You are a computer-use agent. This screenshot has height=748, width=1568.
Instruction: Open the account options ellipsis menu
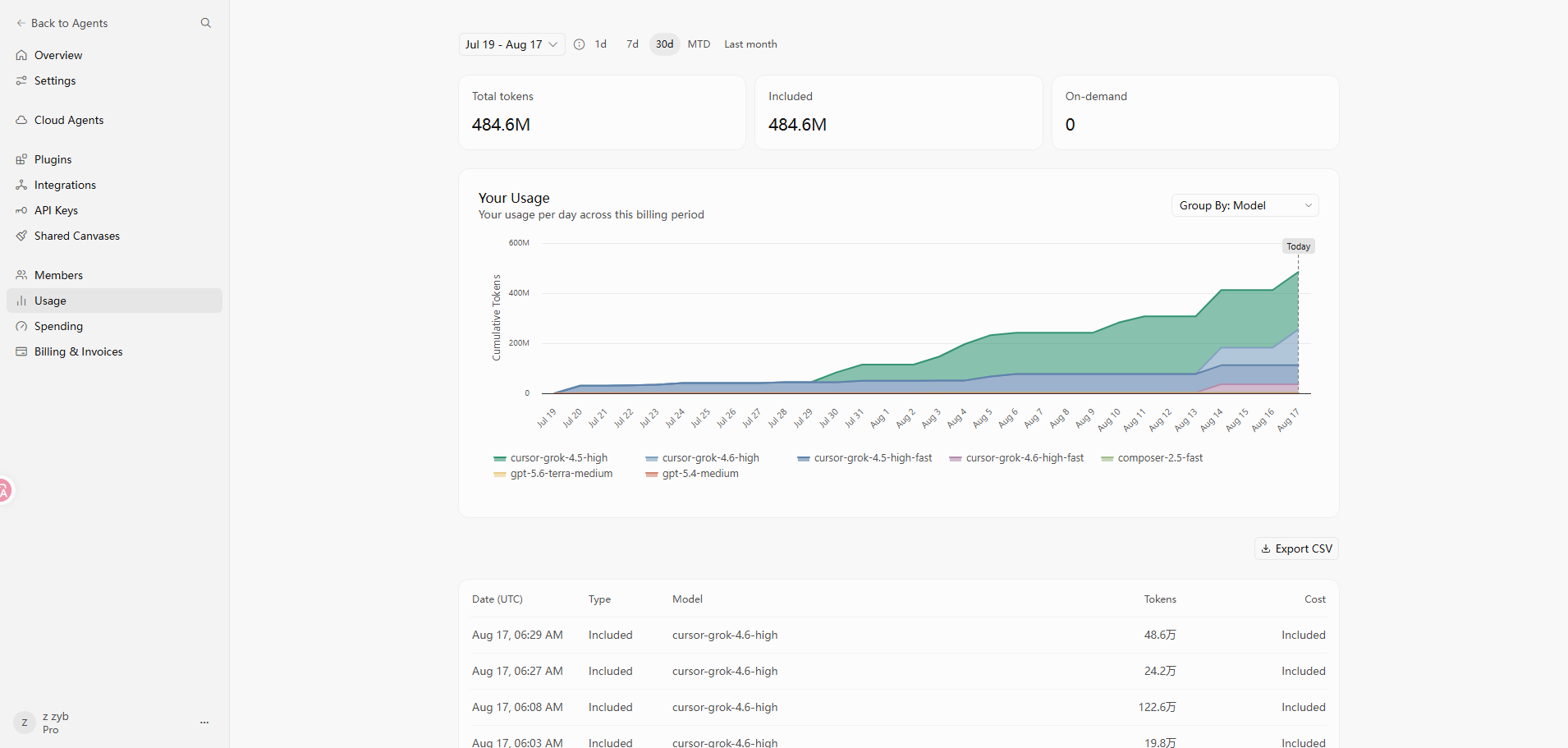204,723
